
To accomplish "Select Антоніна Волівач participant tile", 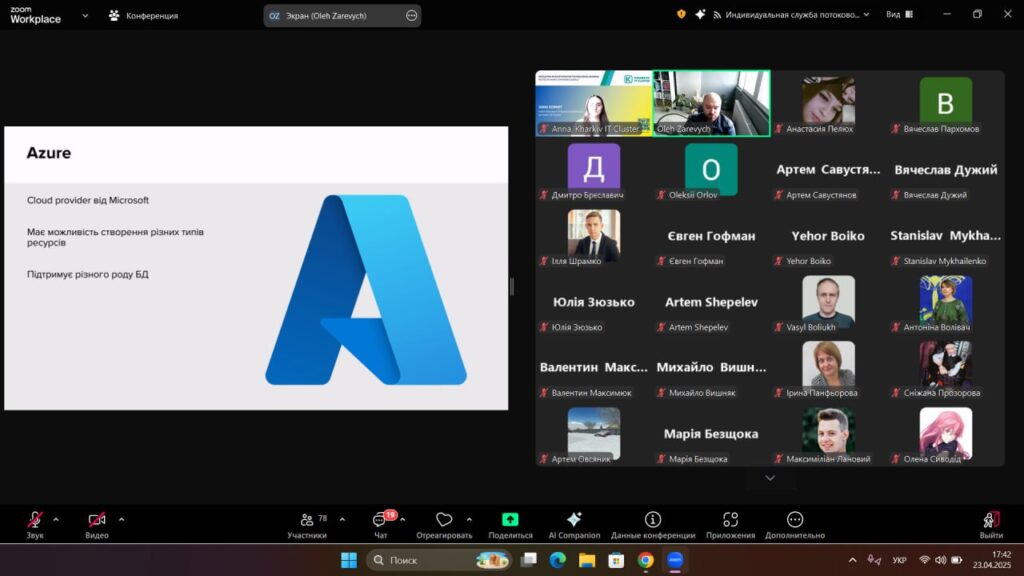I will pyautogui.click(x=946, y=302).
